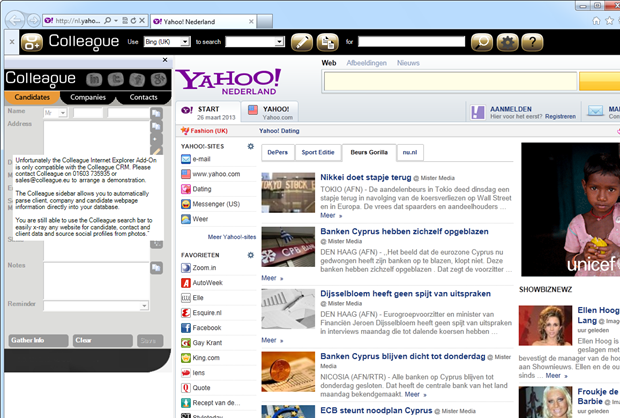This screenshot has height=418, width=620.
Task: Click the Meer Yahoo!-sites link
Action: coord(232,237)
